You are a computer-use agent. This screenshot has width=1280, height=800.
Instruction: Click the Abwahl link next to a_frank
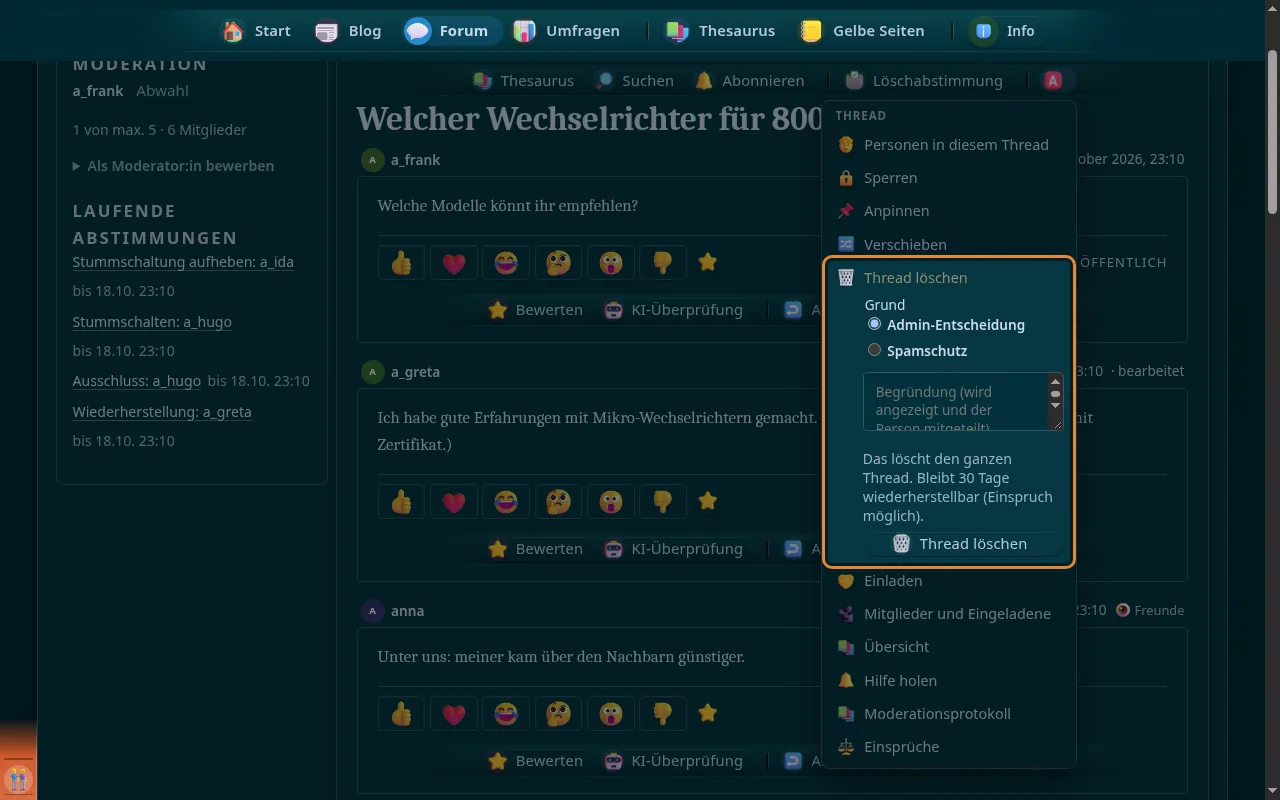coord(162,91)
